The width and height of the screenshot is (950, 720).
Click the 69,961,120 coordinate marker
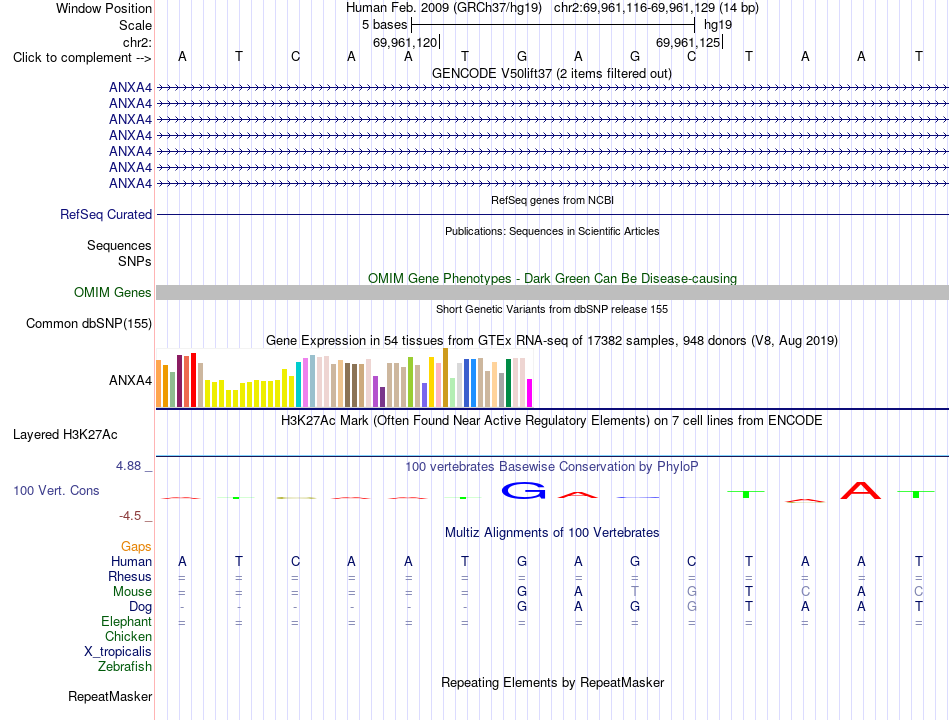coord(405,42)
